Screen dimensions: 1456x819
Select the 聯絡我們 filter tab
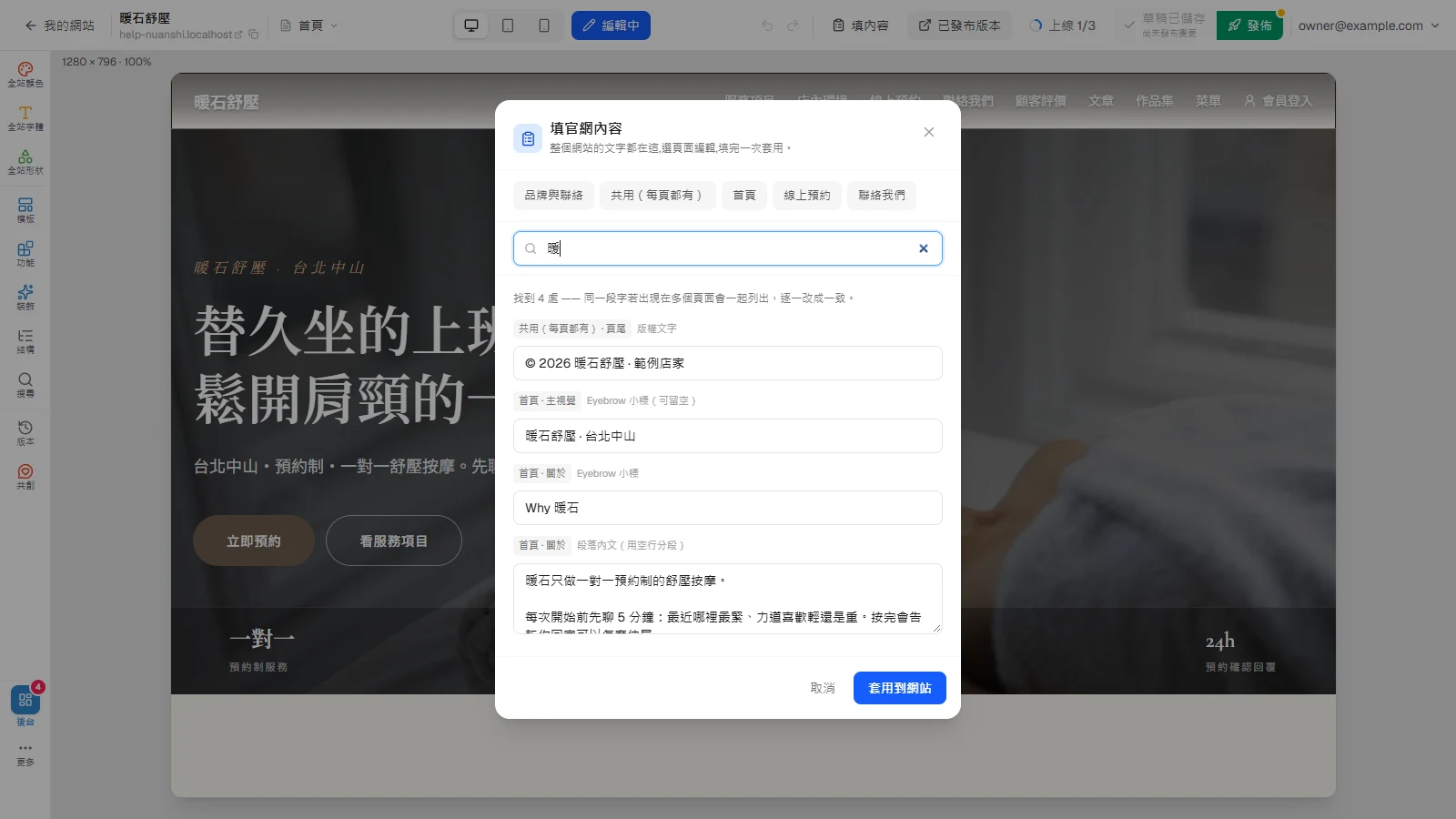(x=882, y=196)
